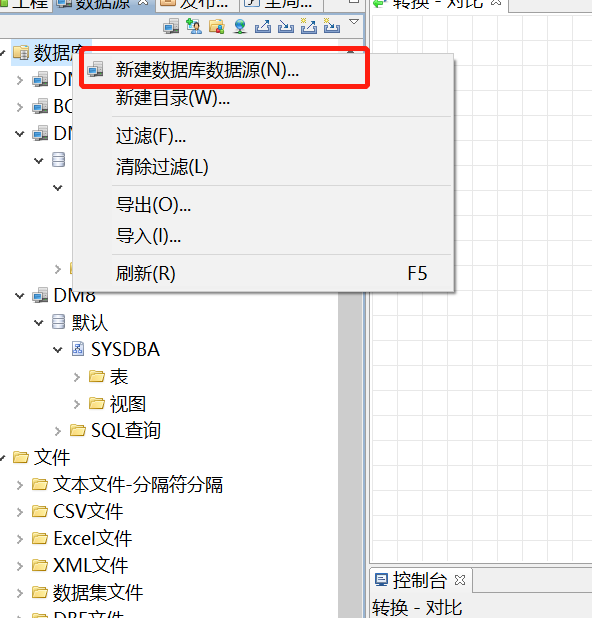Click the 控制台 console tab icon
The width and height of the screenshot is (592, 618).
click(x=381, y=580)
